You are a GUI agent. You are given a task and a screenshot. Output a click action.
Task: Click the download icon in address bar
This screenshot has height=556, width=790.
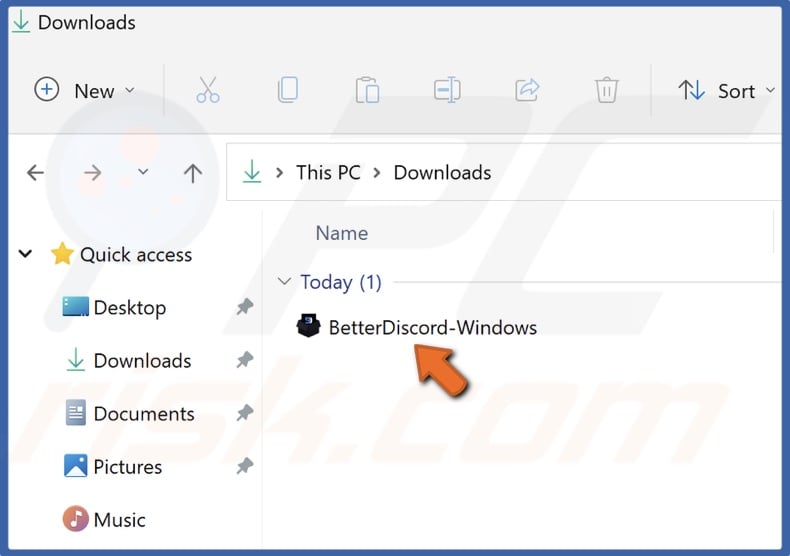pos(252,172)
